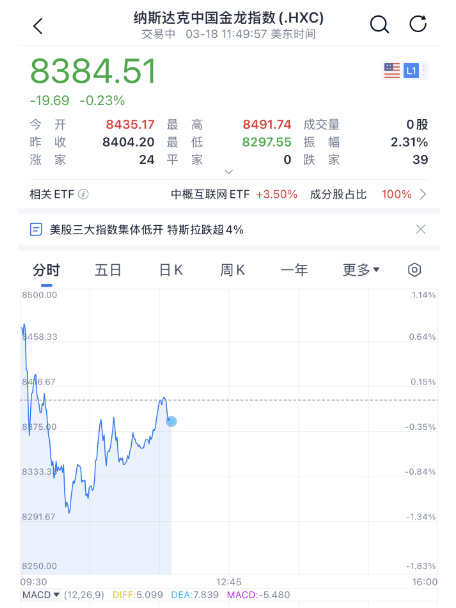Open the 更多 chart period dropdown
Screen dimensions: 456x608
click(x=361, y=269)
